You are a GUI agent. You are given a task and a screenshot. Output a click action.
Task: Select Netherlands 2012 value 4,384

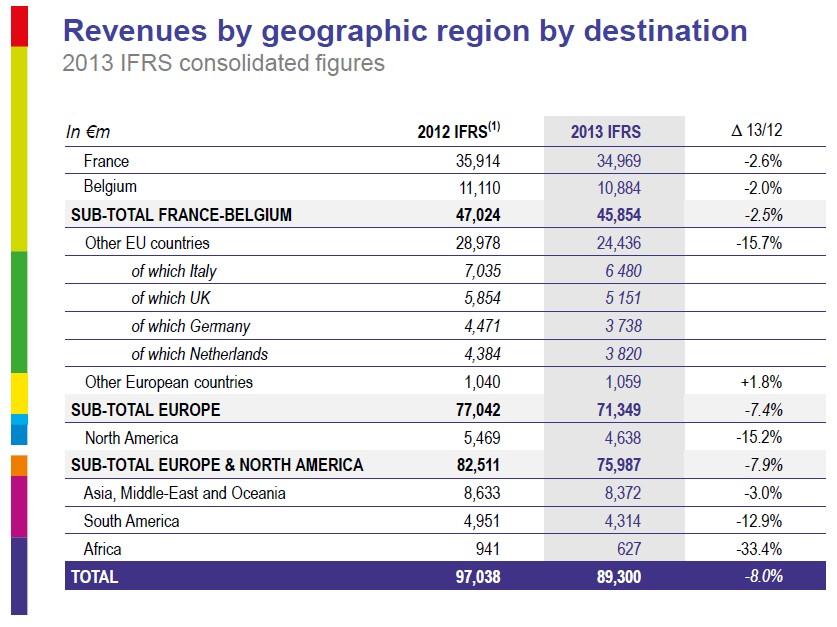click(483, 354)
